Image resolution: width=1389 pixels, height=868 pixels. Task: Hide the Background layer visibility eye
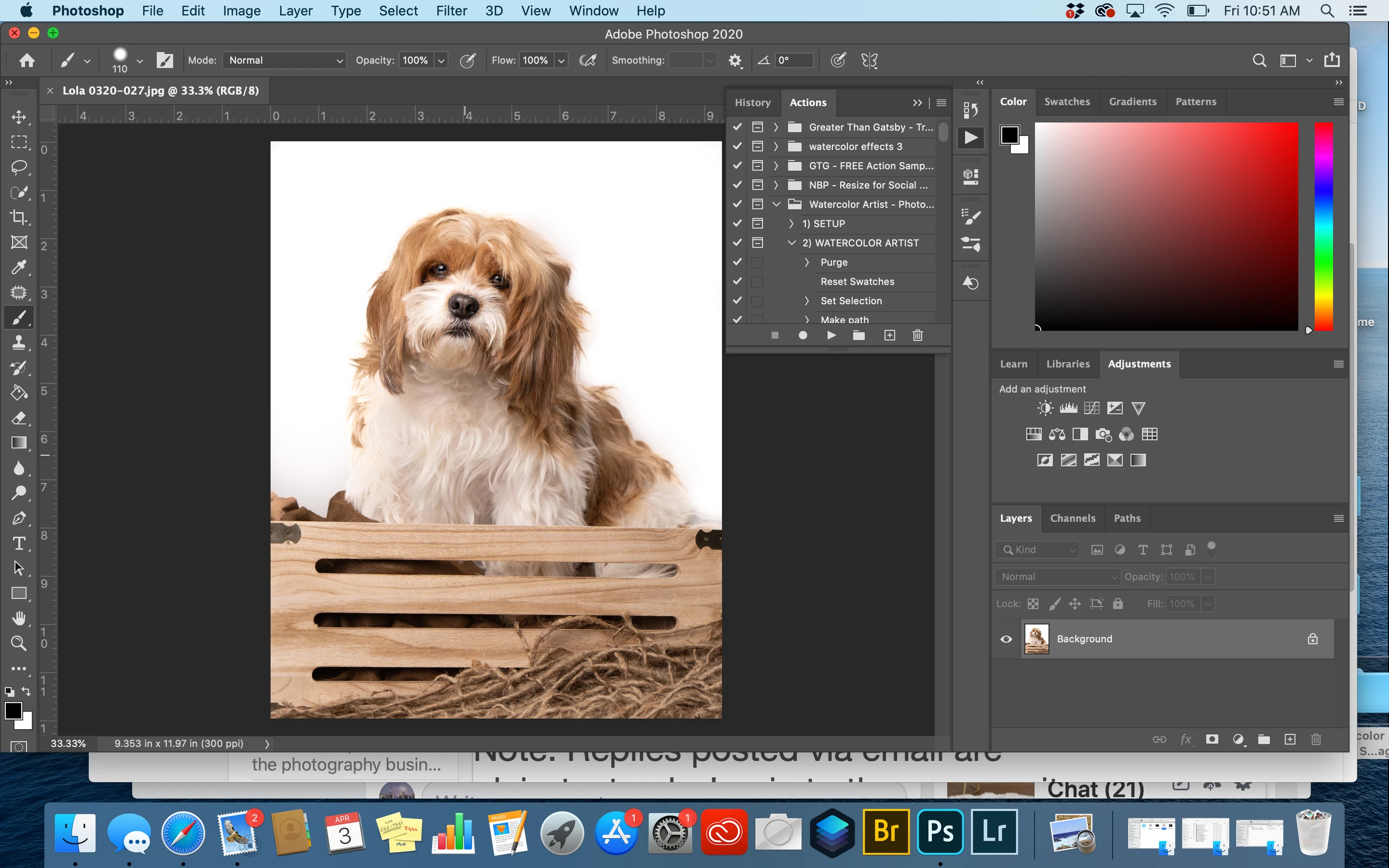pos(1006,639)
